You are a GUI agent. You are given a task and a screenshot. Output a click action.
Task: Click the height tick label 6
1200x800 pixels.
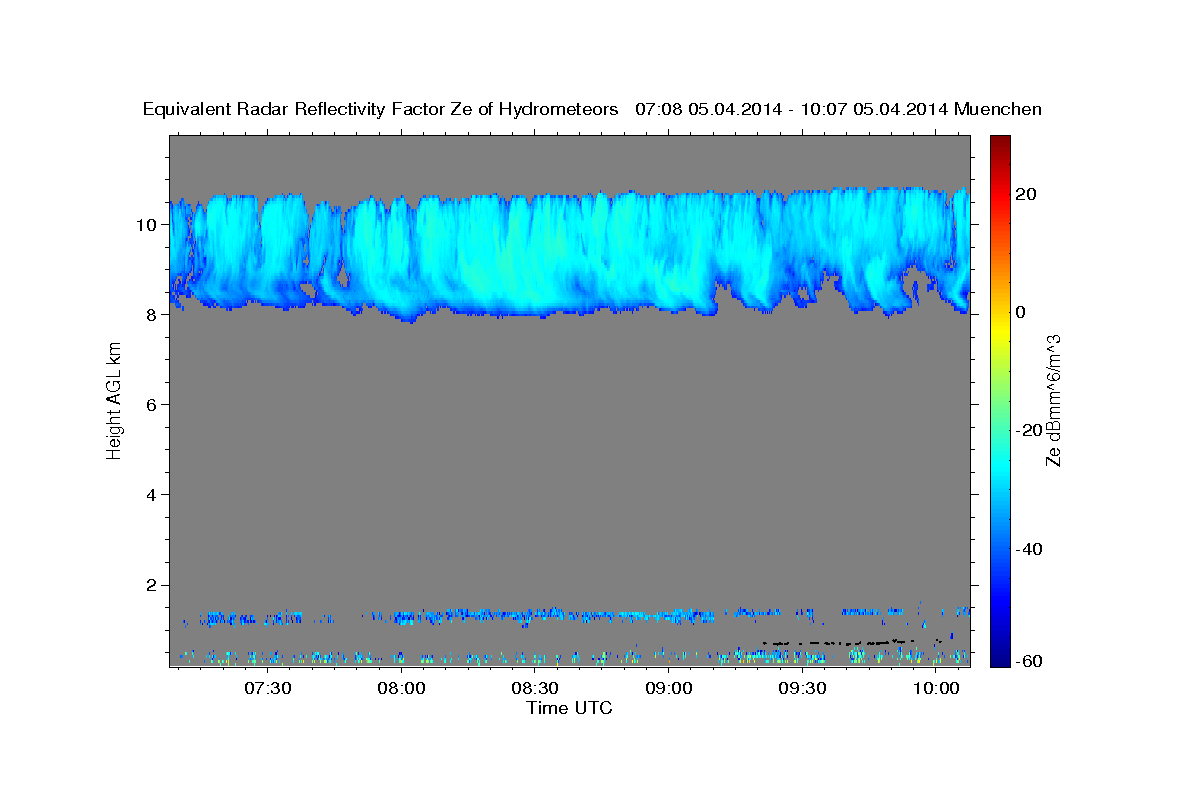152,404
